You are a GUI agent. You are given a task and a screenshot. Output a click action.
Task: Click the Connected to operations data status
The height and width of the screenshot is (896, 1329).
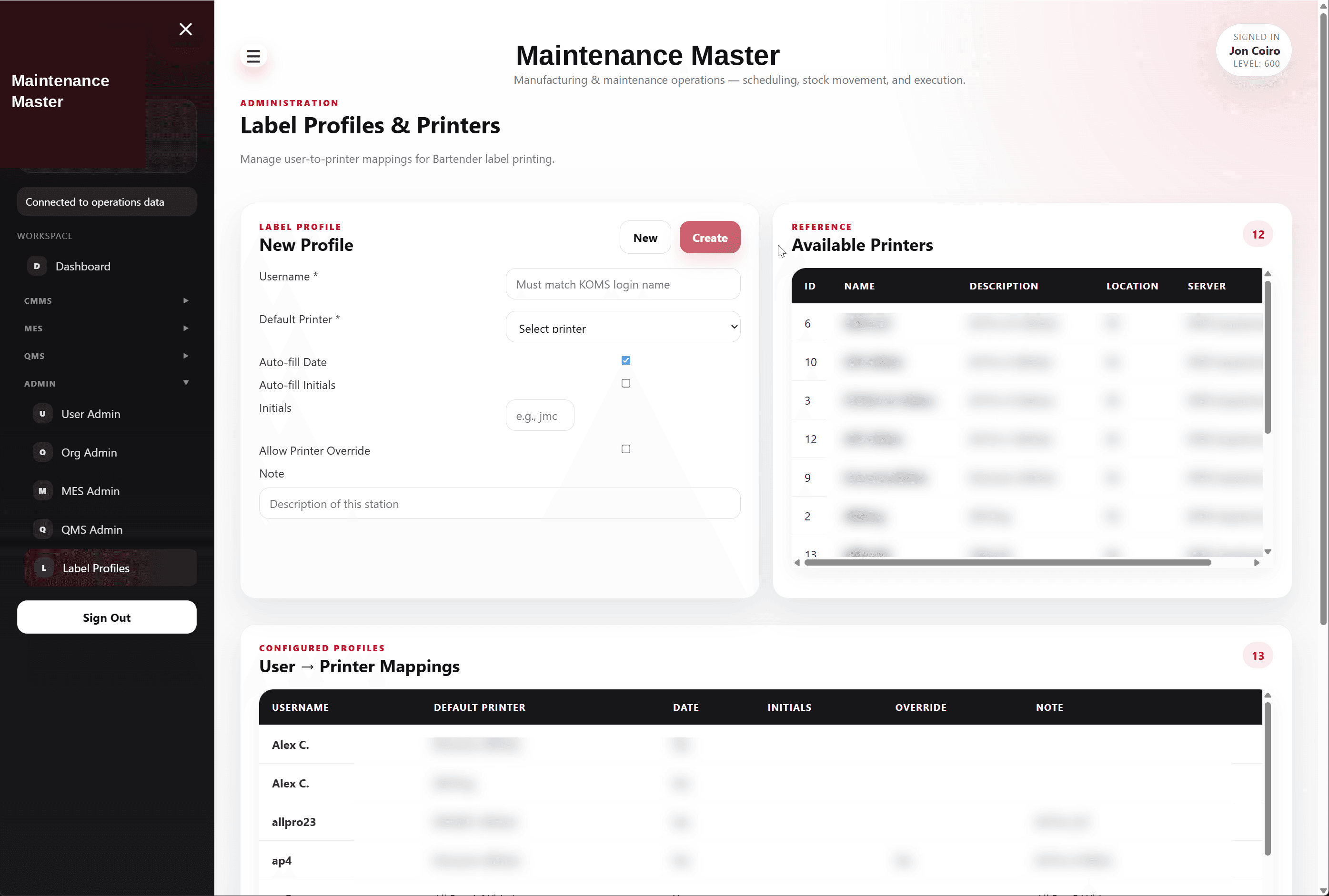pos(107,202)
